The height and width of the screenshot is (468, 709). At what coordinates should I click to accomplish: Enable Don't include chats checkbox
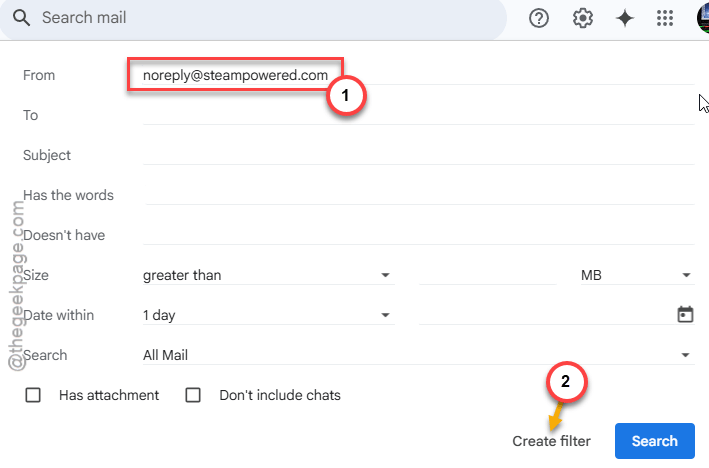click(193, 395)
